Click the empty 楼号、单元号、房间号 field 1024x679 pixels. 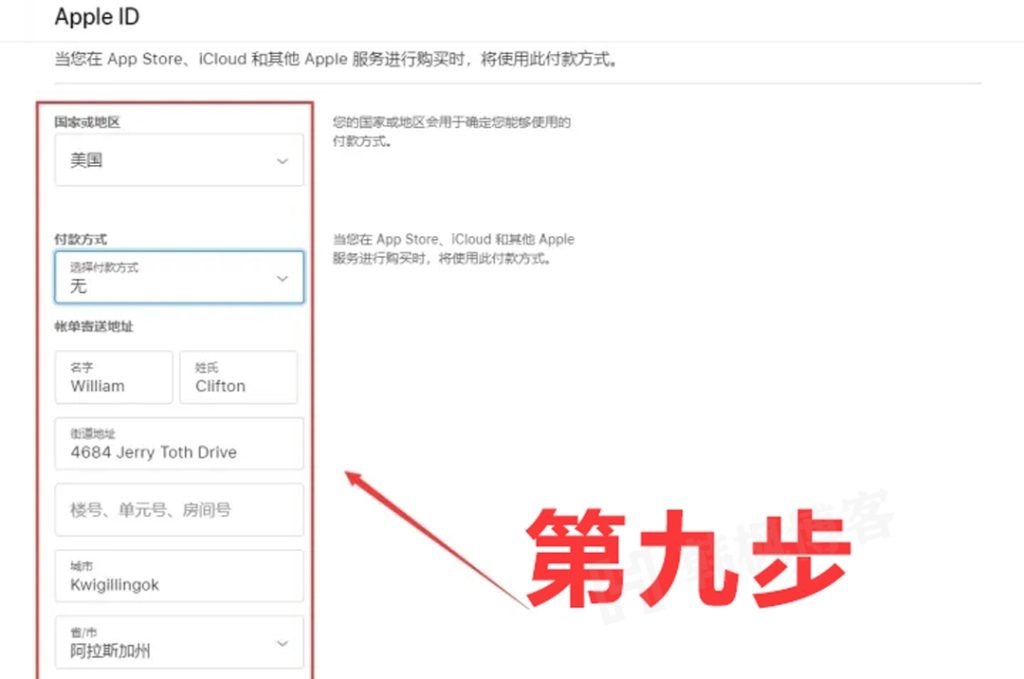[178, 510]
